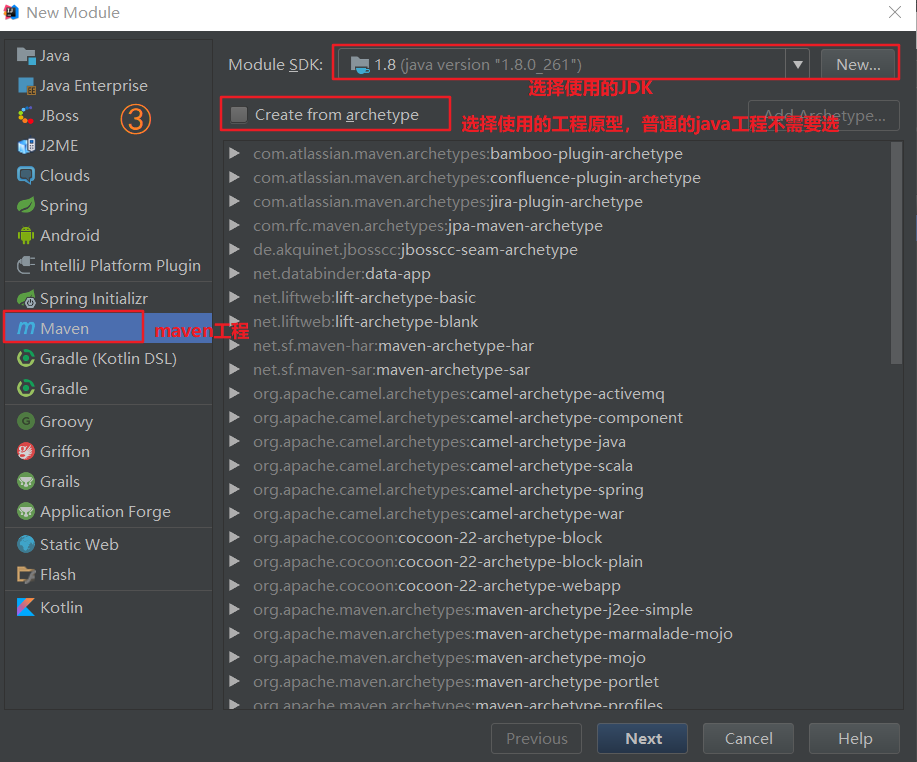The width and height of the screenshot is (917, 762).
Task: Select cocoon-22-archetype-block-plain row
Action: point(556,561)
